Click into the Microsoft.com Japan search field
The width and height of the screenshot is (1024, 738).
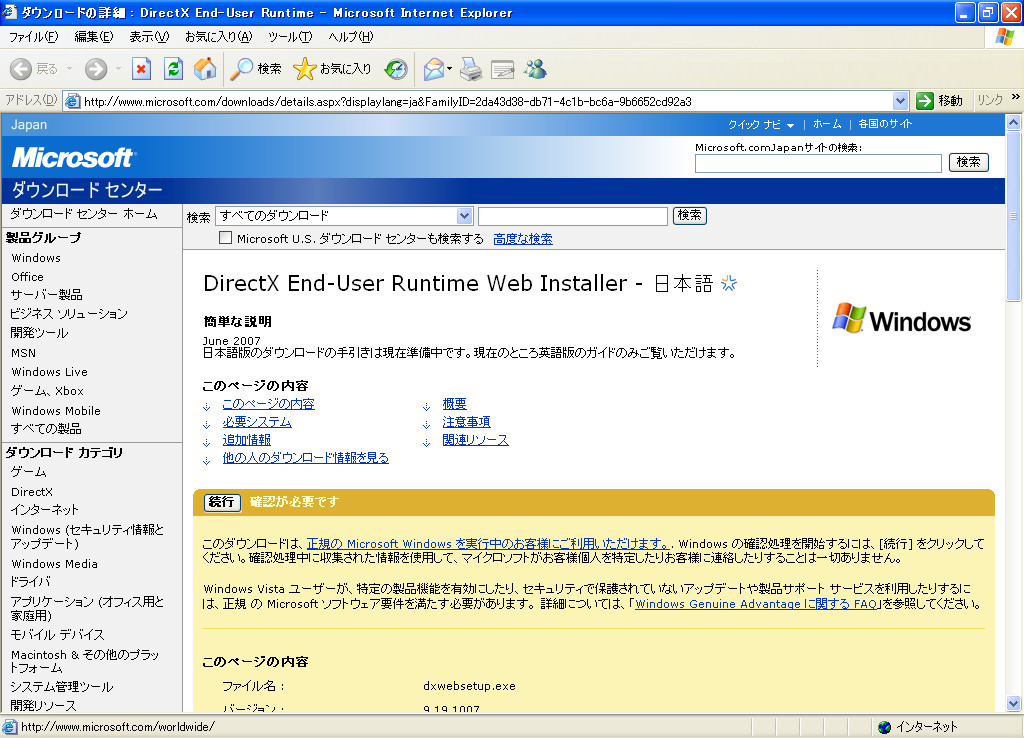point(818,163)
